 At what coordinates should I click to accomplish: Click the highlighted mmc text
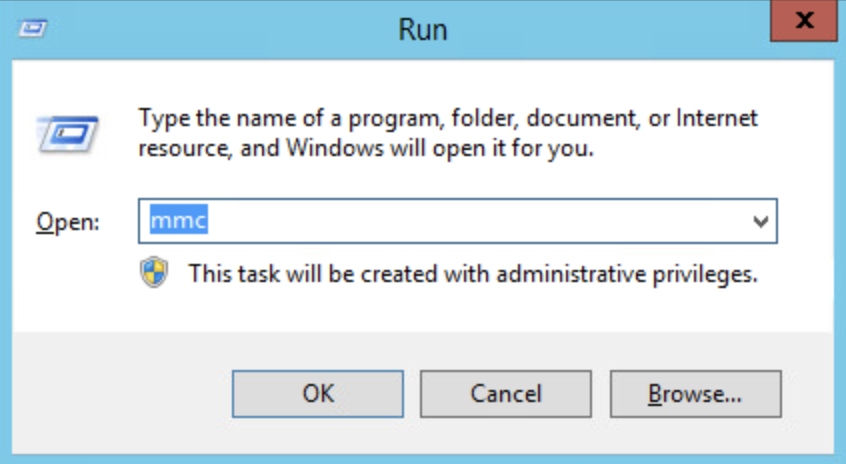(178, 221)
